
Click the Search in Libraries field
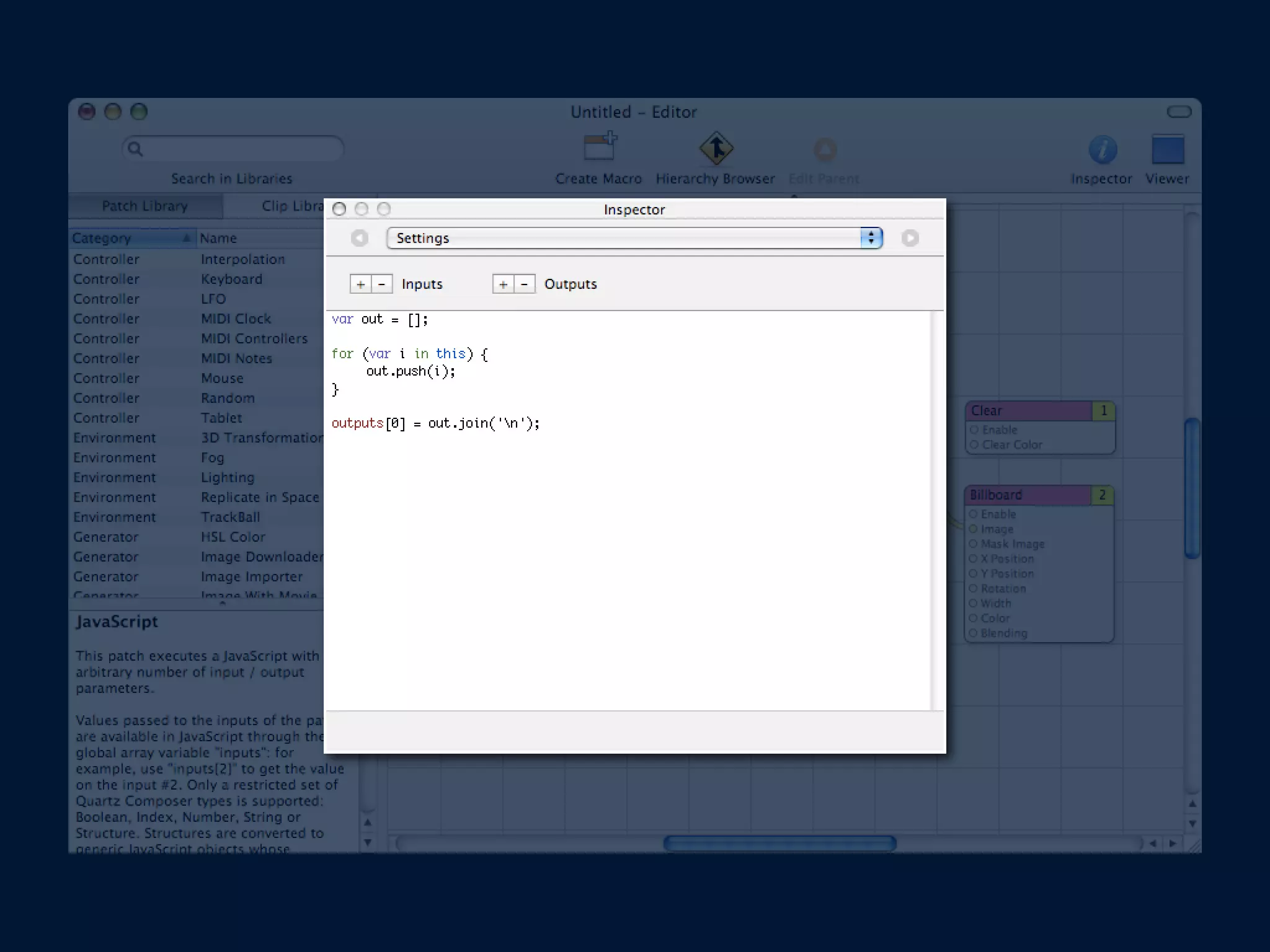pyautogui.click(x=233, y=149)
